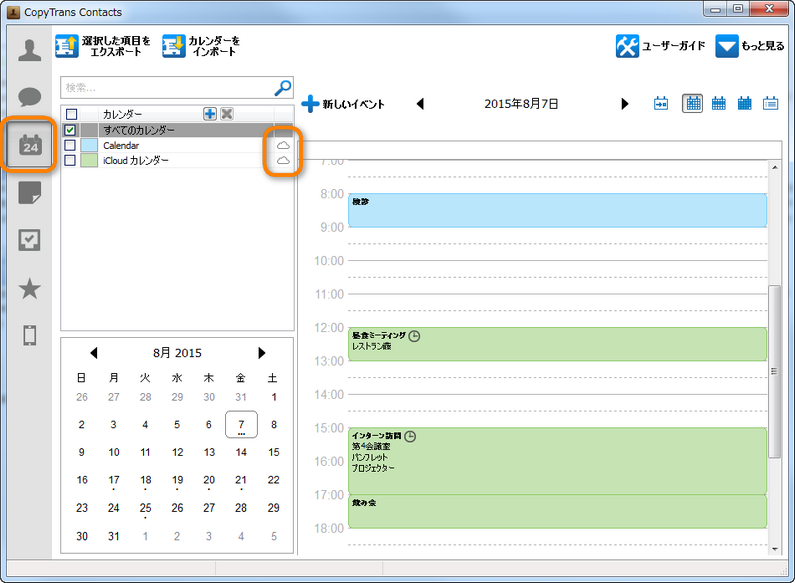Open the Contacts sidebar section
This screenshot has width=795, height=583.
coord(29,50)
